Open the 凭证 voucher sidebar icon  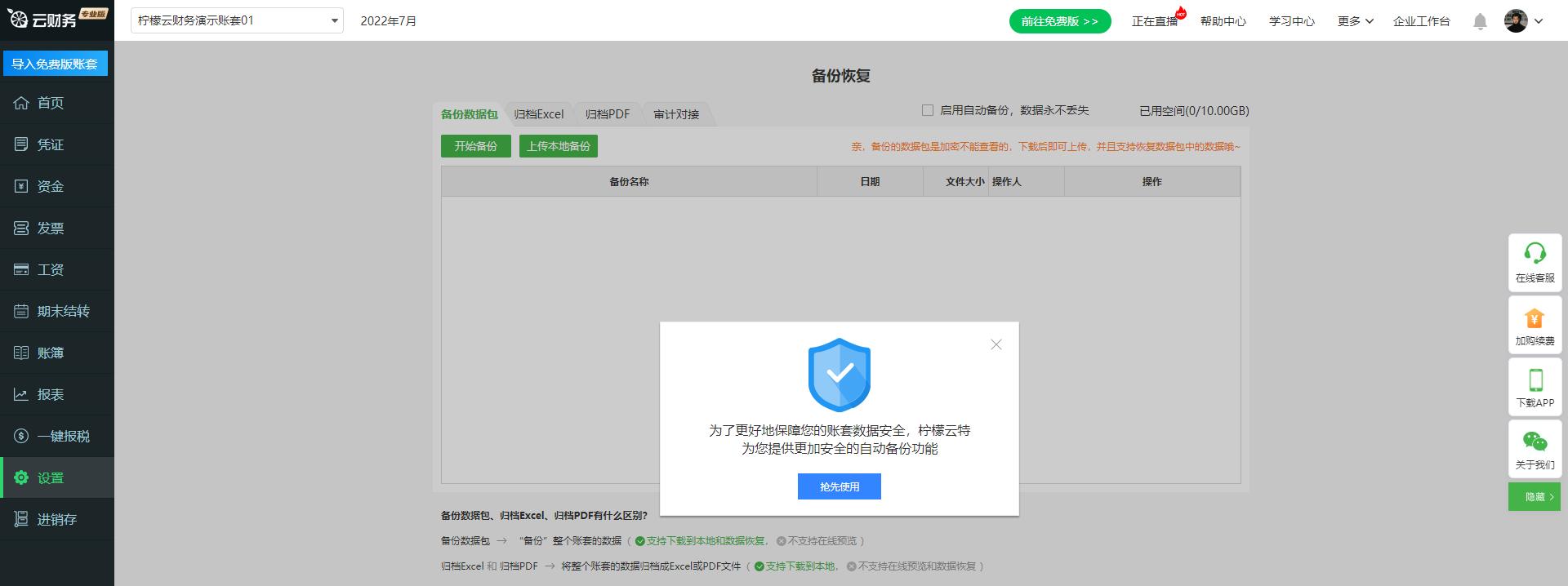point(21,144)
